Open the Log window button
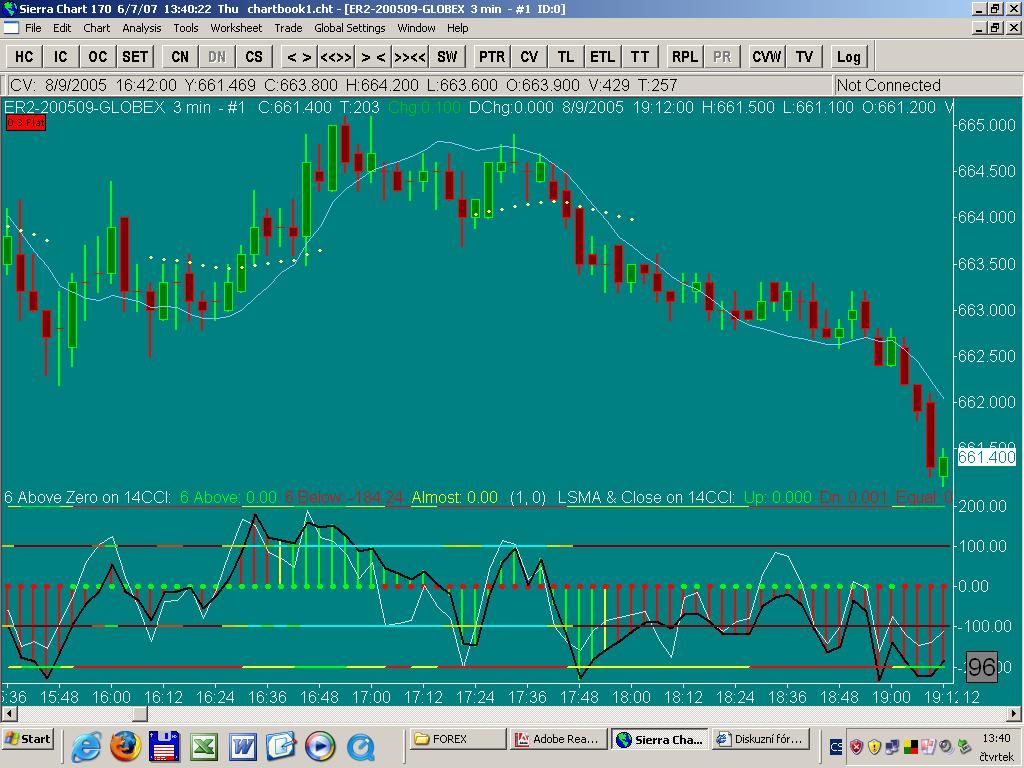Image resolution: width=1024 pixels, height=768 pixels. 848,57
